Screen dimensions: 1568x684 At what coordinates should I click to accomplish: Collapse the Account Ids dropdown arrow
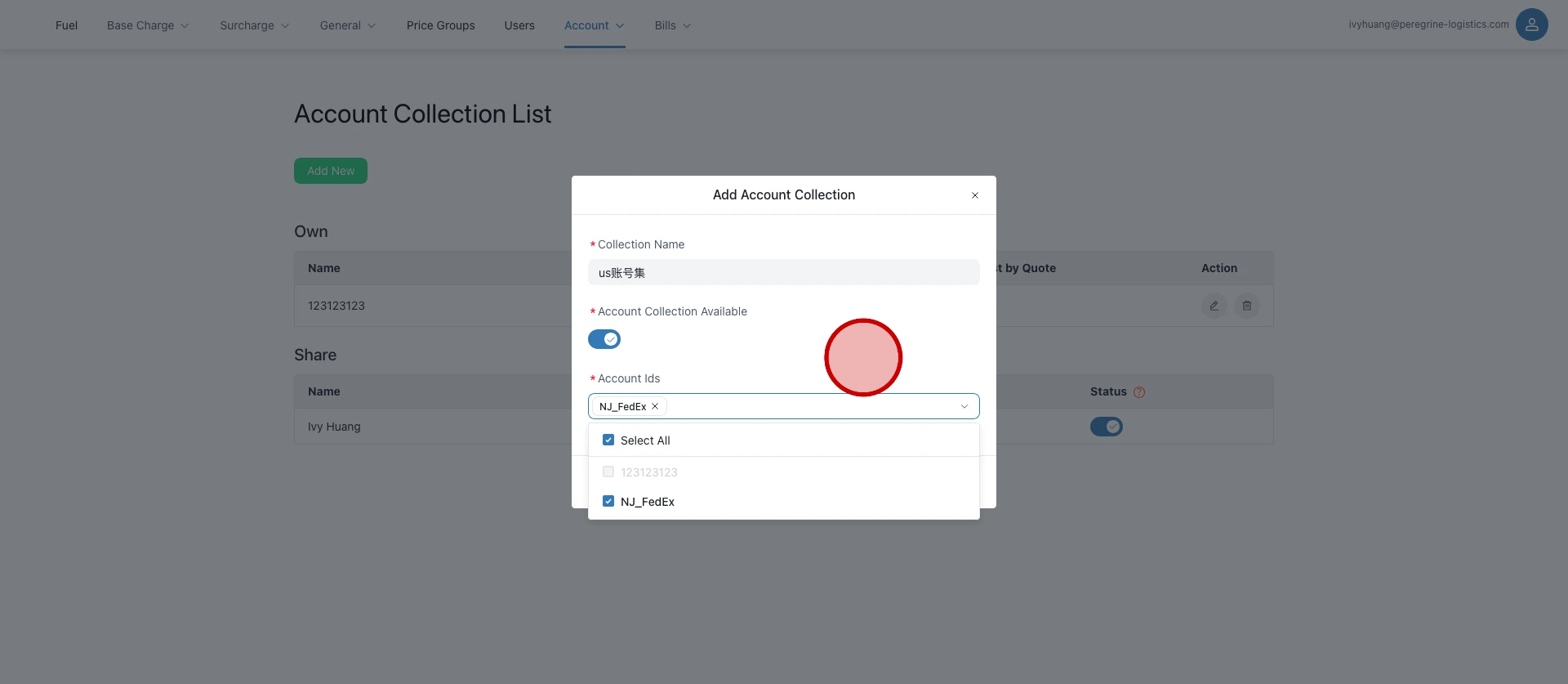(x=964, y=406)
